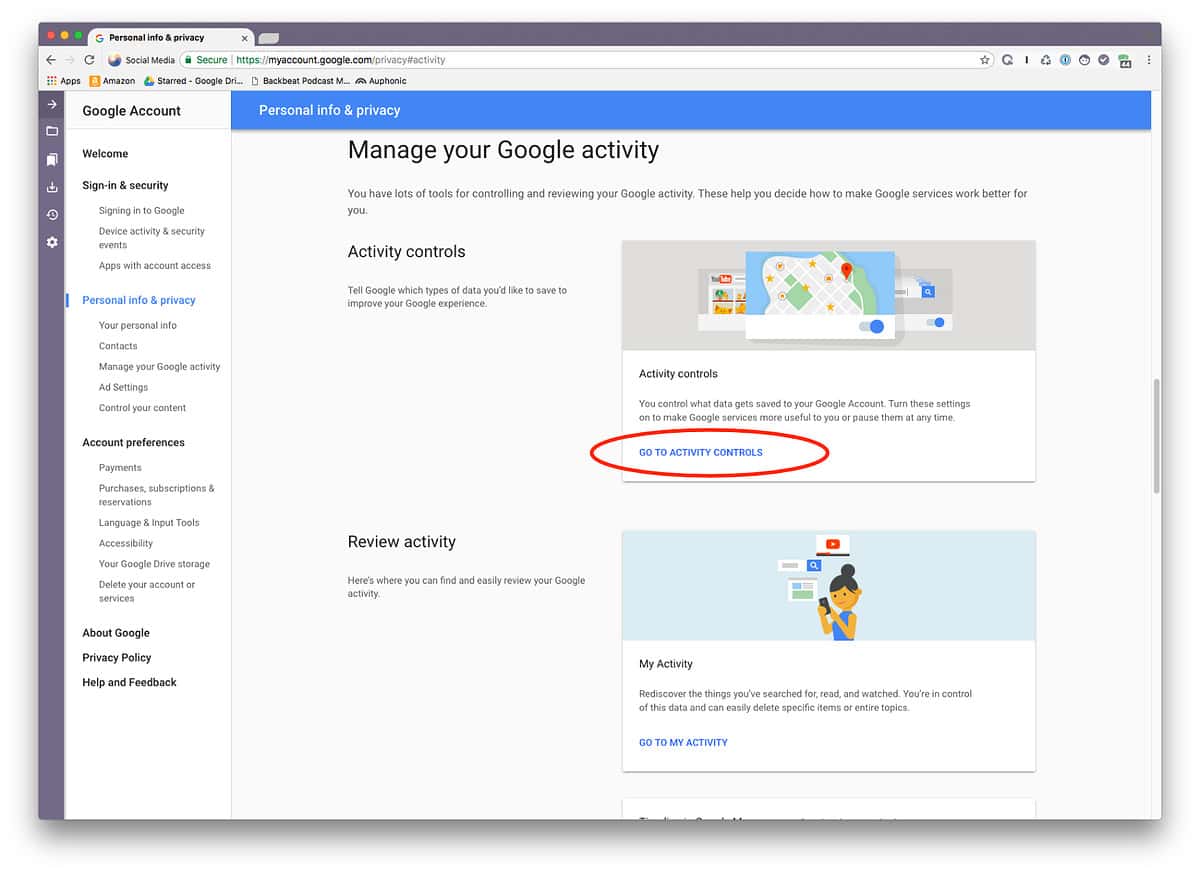Click the address bar URL field
Viewport: 1200px width, 873px height.
[585, 60]
